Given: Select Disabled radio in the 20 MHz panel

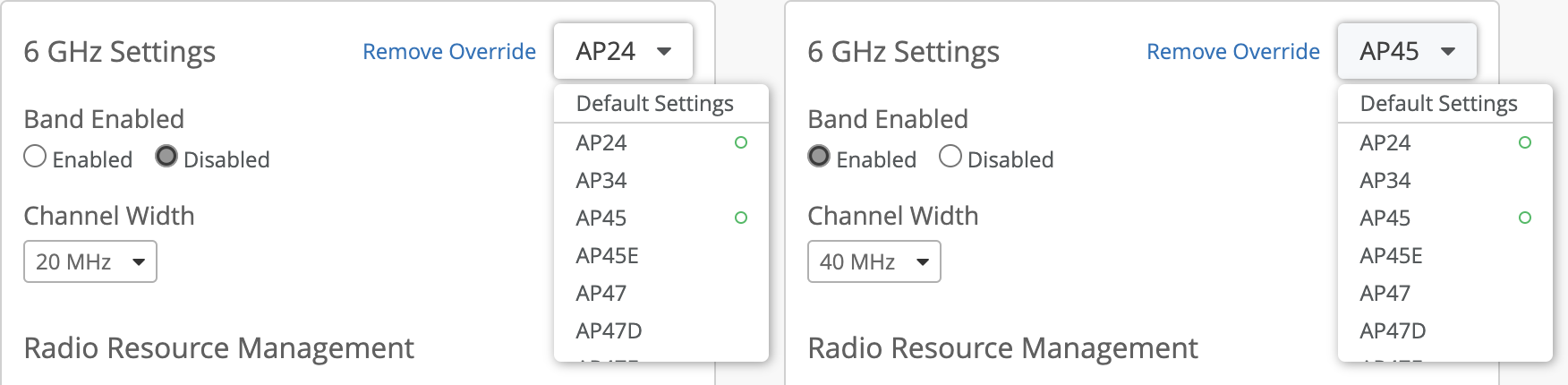Looking at the screenshot, I should 166,157.
